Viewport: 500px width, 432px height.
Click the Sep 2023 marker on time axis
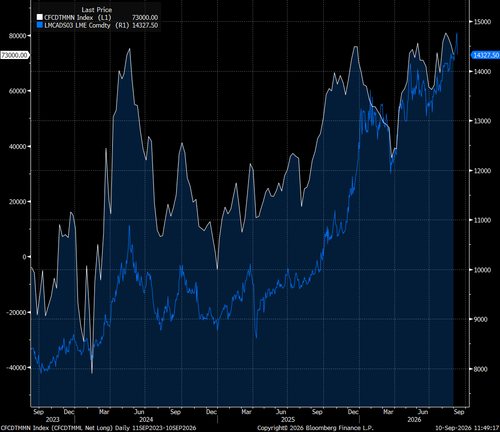tap(38, 412)
